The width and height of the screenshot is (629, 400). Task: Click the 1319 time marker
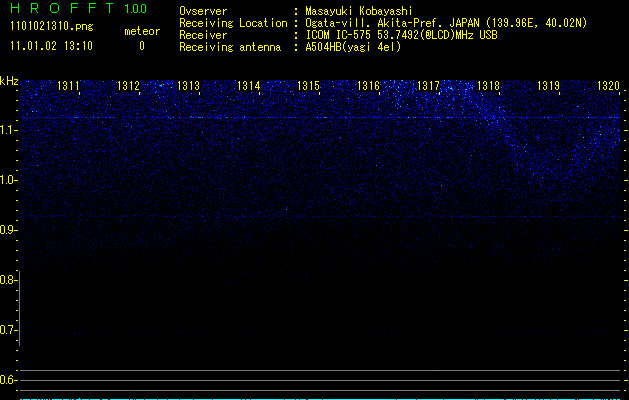tap(548, 86)
